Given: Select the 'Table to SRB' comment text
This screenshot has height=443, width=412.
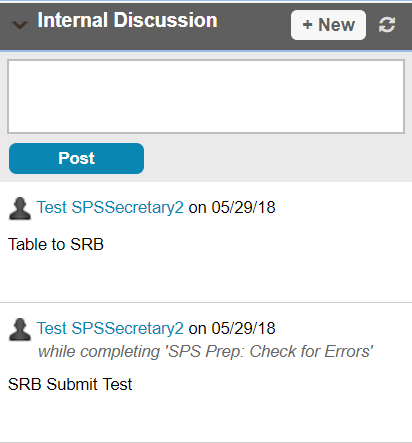Looking at the screenshot, I should click(x=56, y=244).
